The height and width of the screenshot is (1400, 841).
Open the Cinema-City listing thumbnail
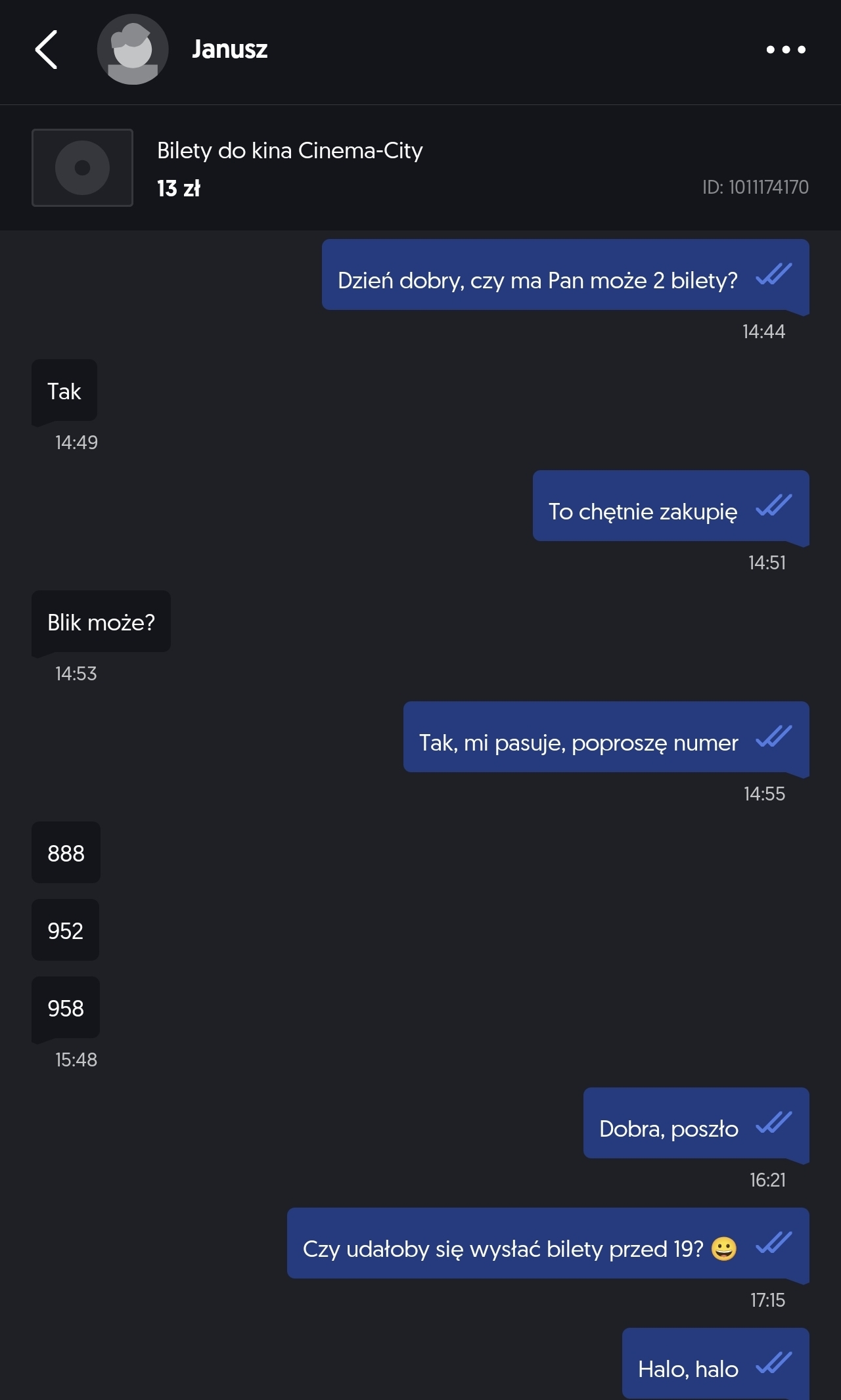(x=82, y=167)
